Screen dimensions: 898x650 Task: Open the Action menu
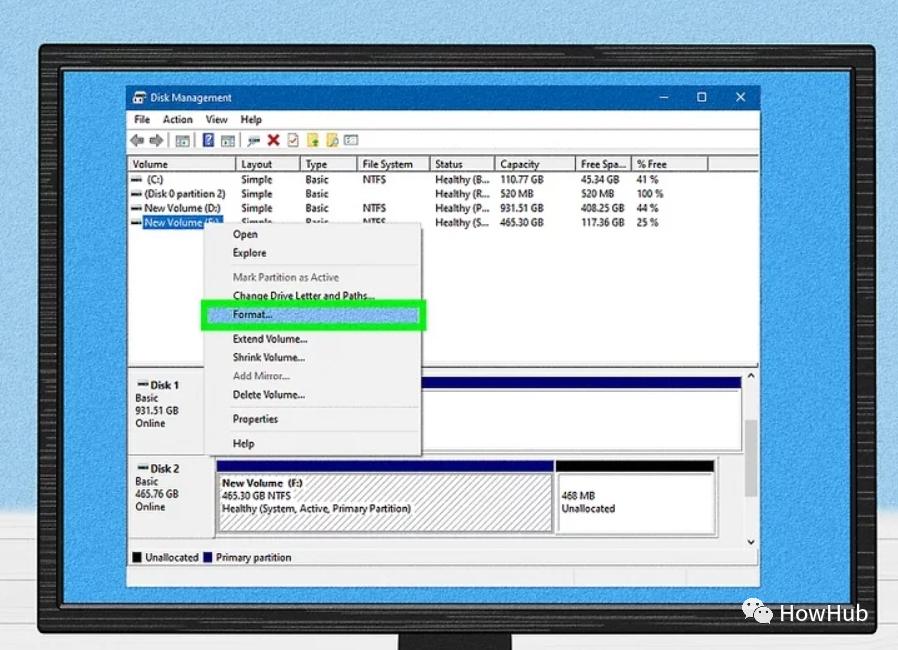click(178, 120)
